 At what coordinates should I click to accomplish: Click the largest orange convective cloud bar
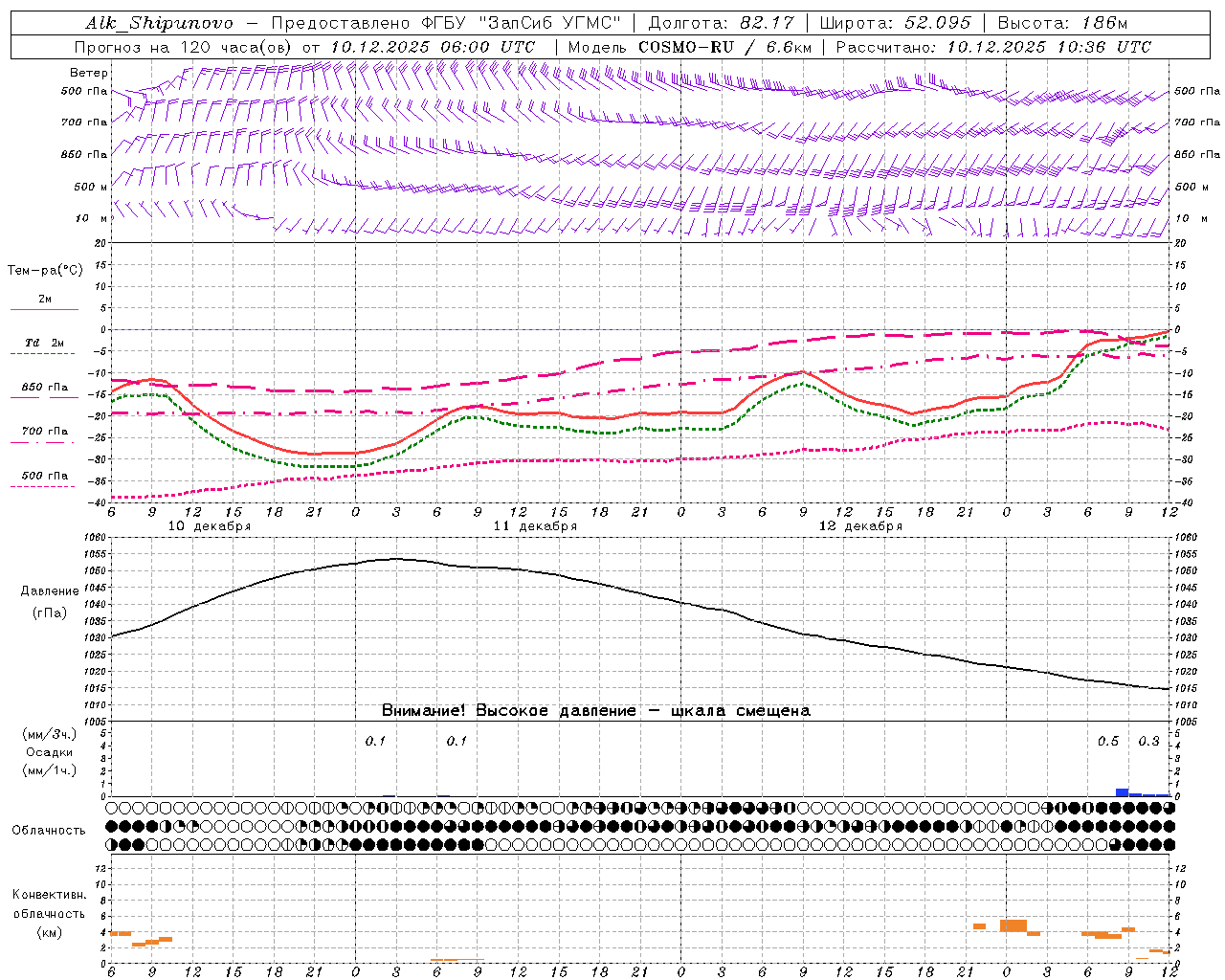[x=1013, y=925]
